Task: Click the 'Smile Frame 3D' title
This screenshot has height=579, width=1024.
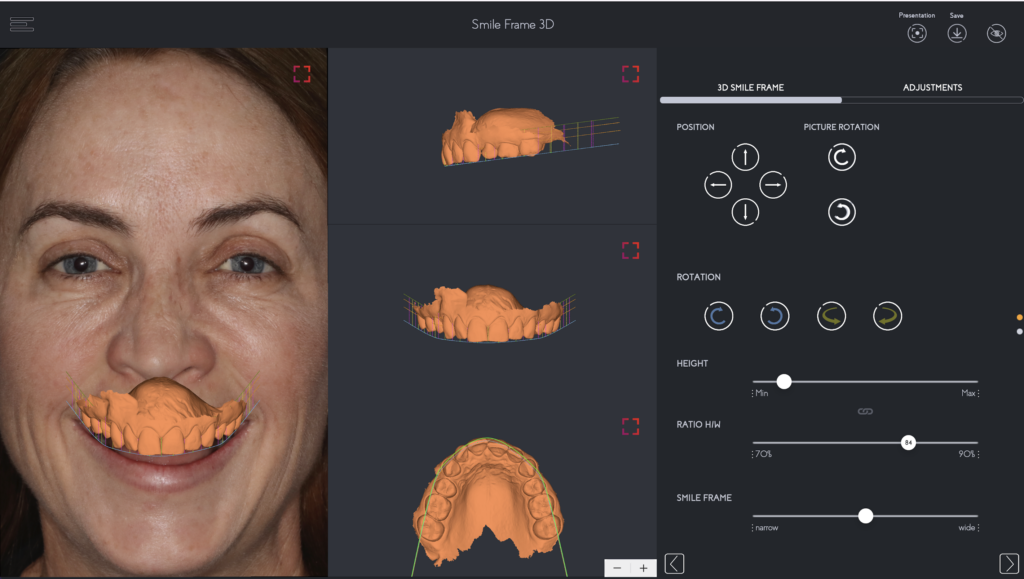Action: pos(513,25)
